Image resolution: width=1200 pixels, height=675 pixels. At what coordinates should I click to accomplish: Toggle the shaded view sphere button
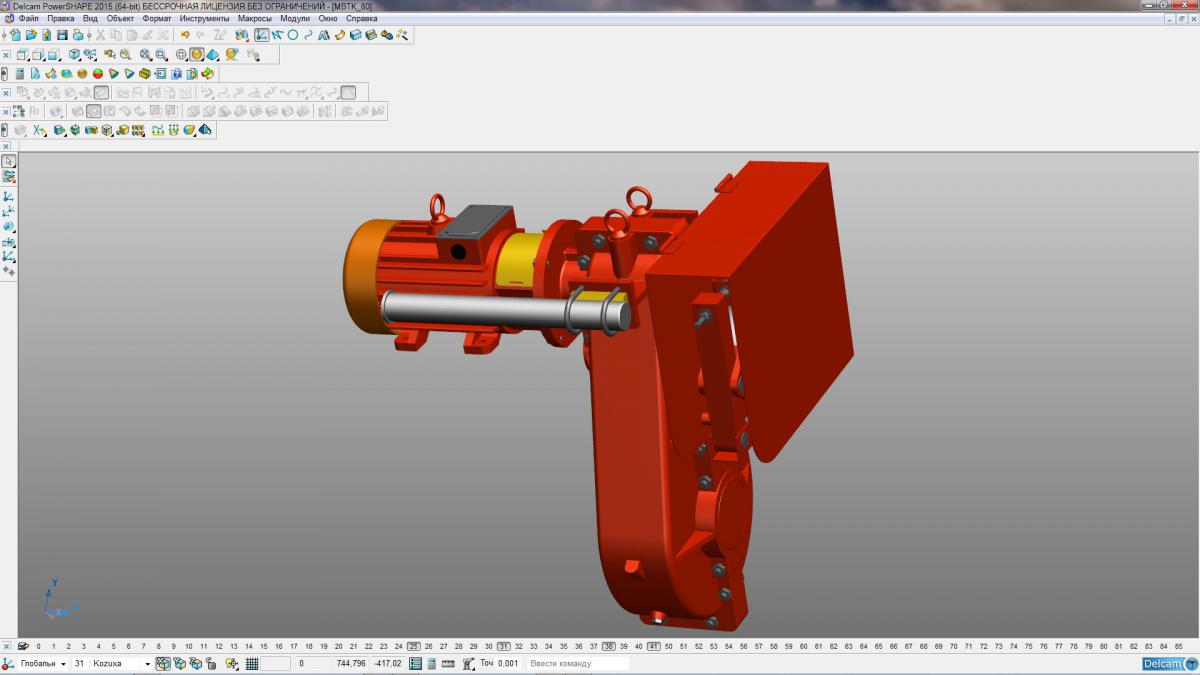click(x=197, y=55)
